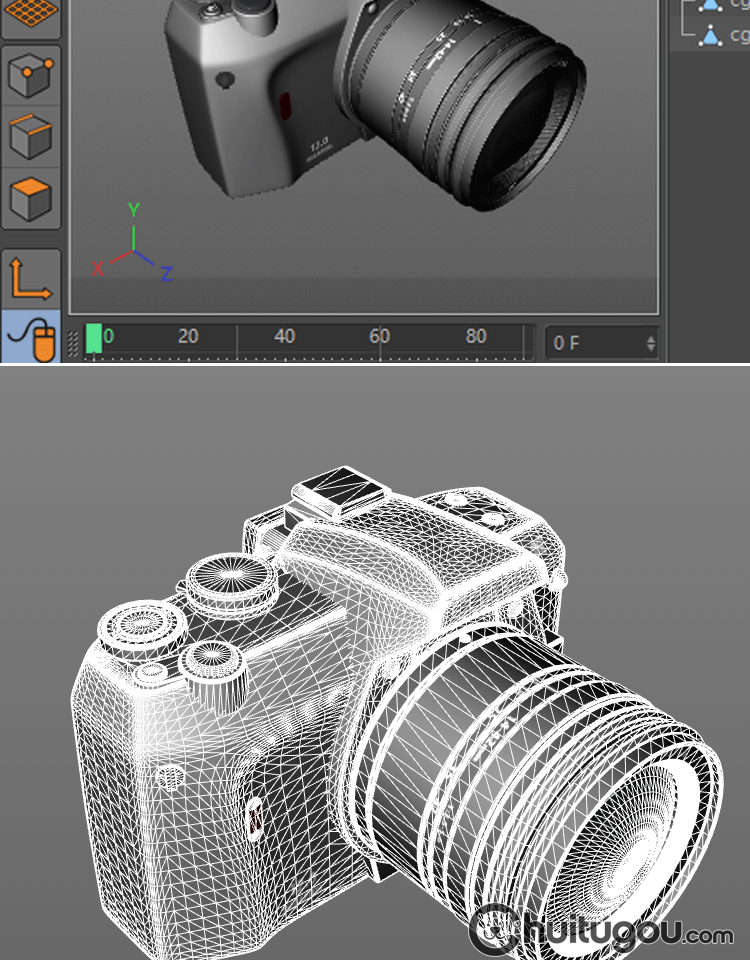Image resolution: width=750 pixels, height=960 pixels.
Task: Click the lower polygon object icon in object manager
Action: [710, 36]
